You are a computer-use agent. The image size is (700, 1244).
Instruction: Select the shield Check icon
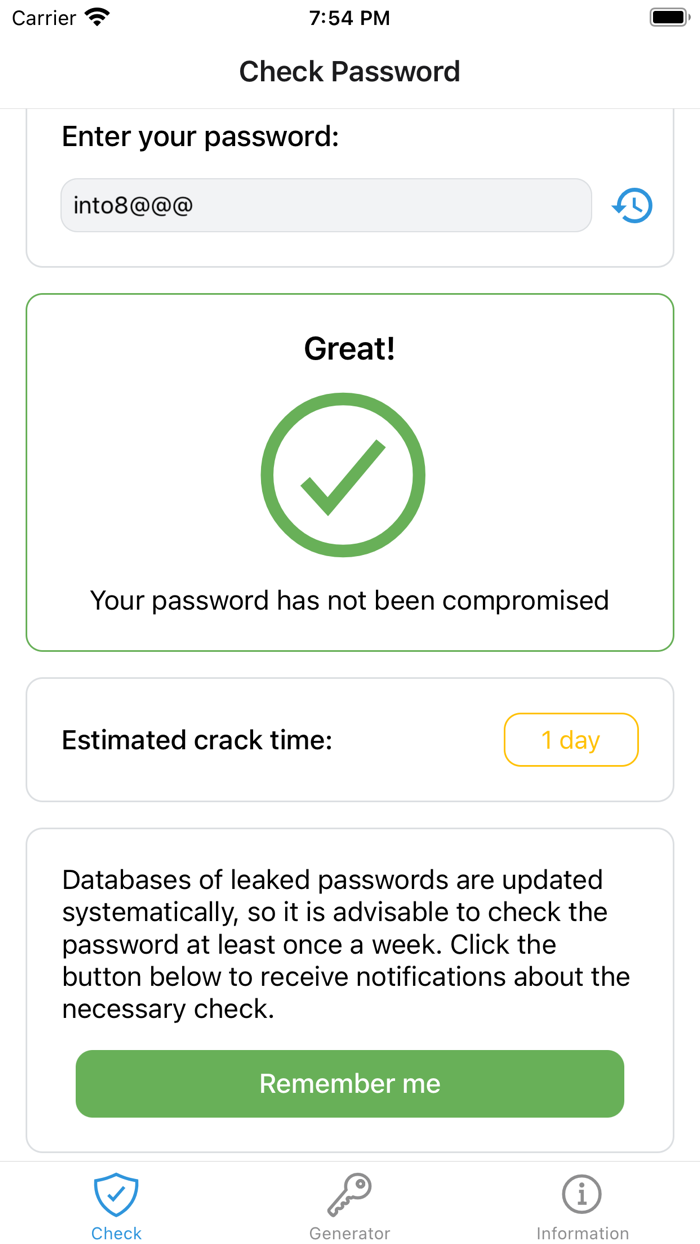(116, 1193)
